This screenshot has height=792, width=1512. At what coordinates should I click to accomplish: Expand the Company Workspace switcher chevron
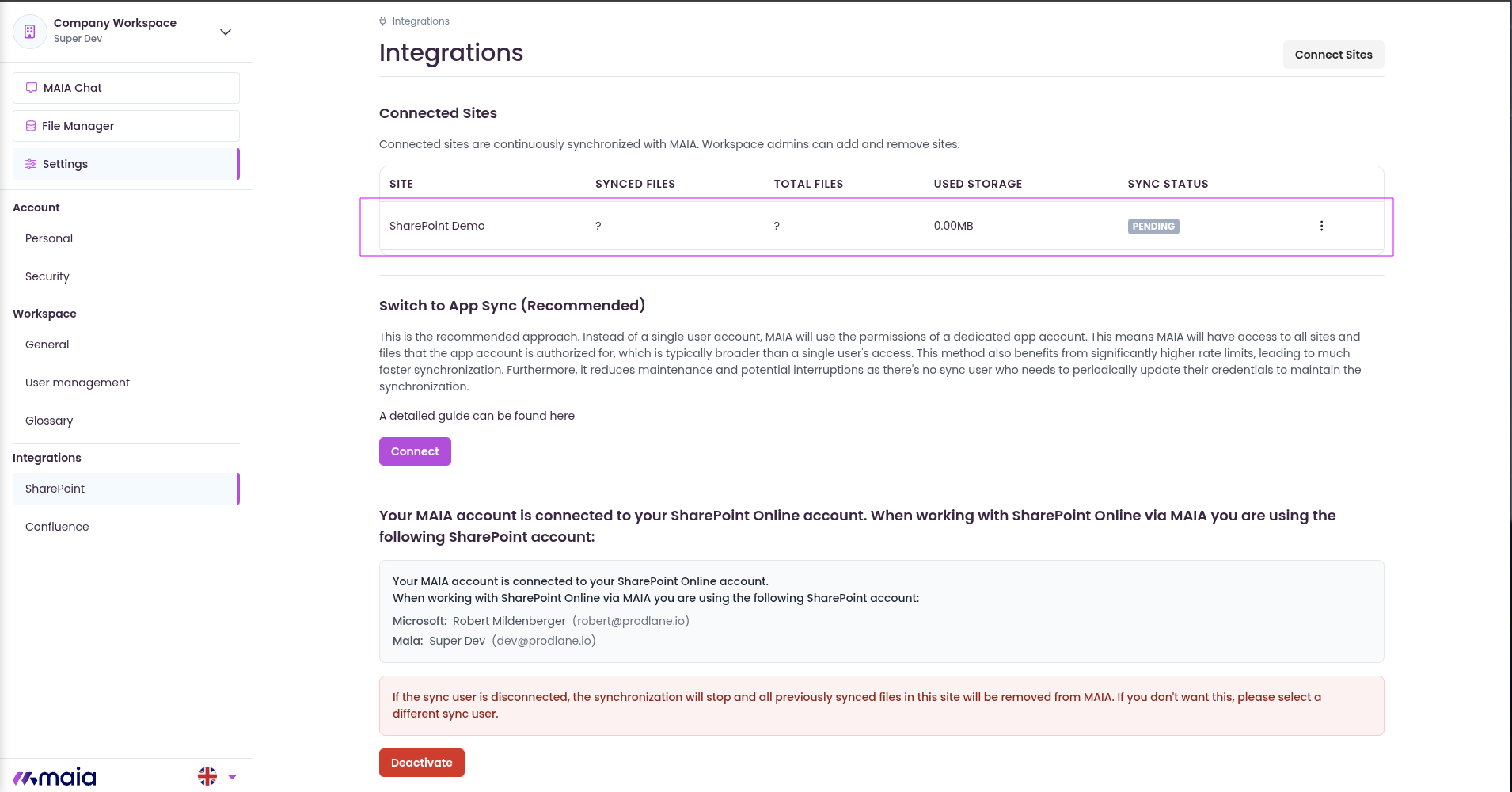click(226, 32)
